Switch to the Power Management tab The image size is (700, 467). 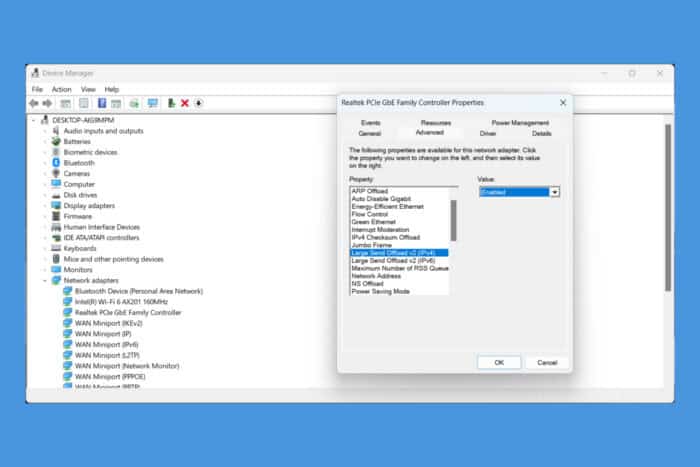(520, 123)
